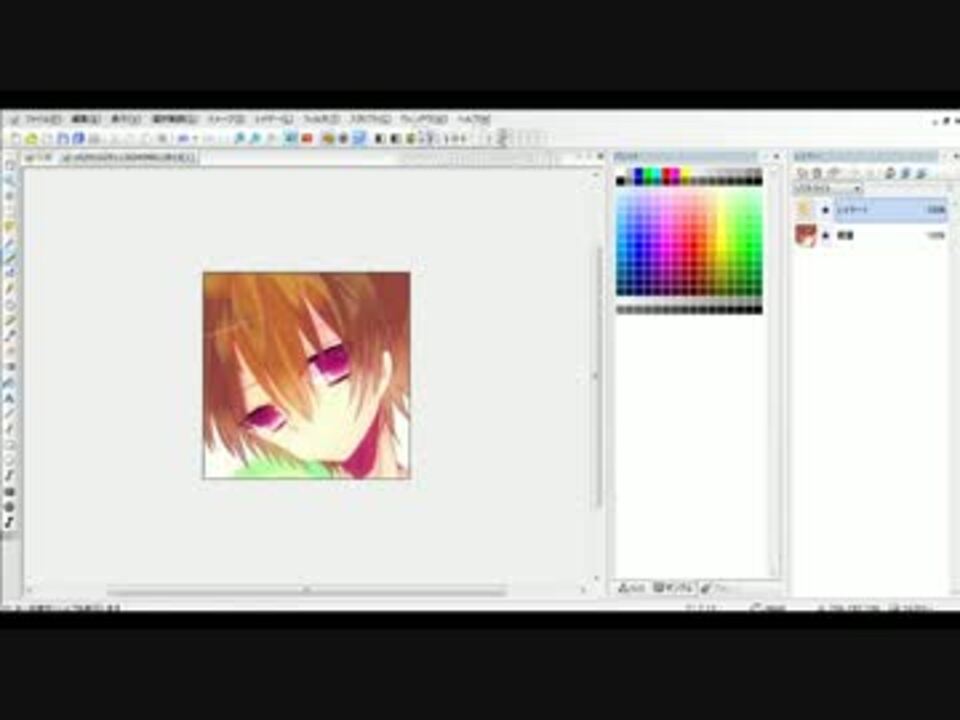This screenshot has width=960, height=720.
Task: Switch to the first tab below the palette
Action: 632,588
